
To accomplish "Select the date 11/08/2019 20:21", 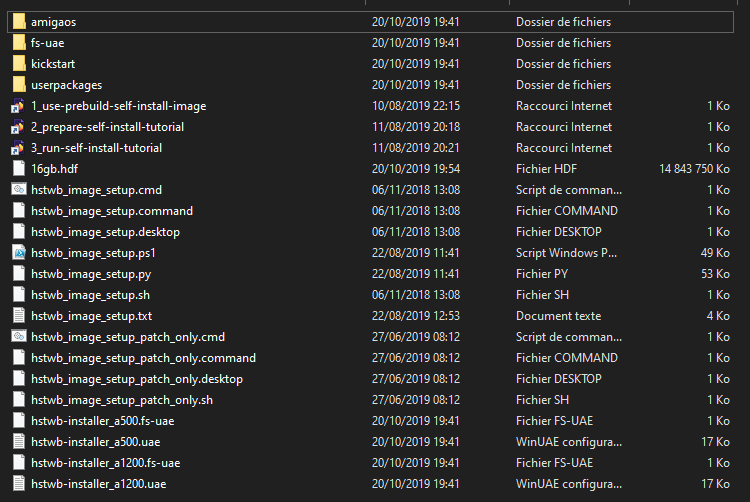I will click(416, 148).
